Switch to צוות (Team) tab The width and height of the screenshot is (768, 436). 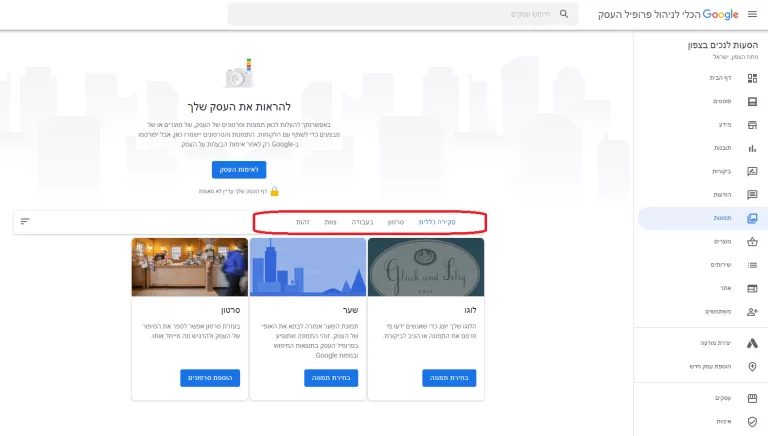[330, 222]
